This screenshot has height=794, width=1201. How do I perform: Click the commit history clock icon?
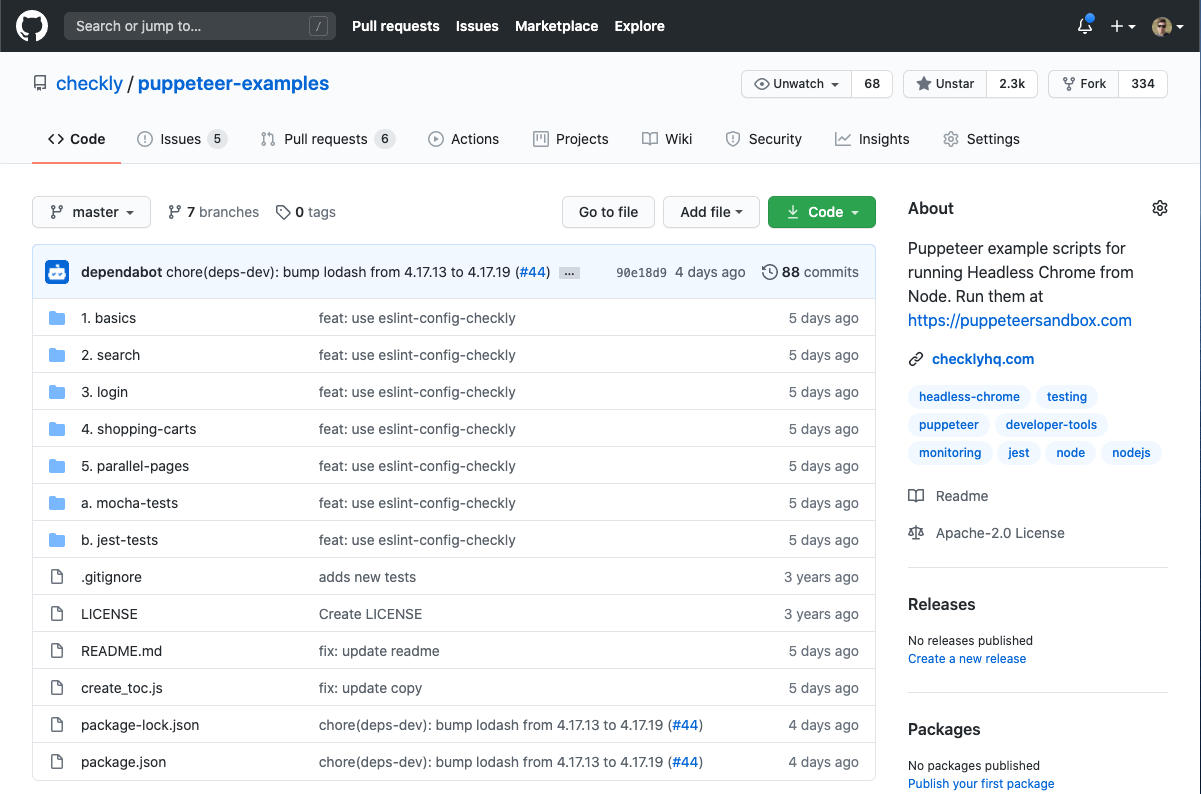[x=769, y=272]
